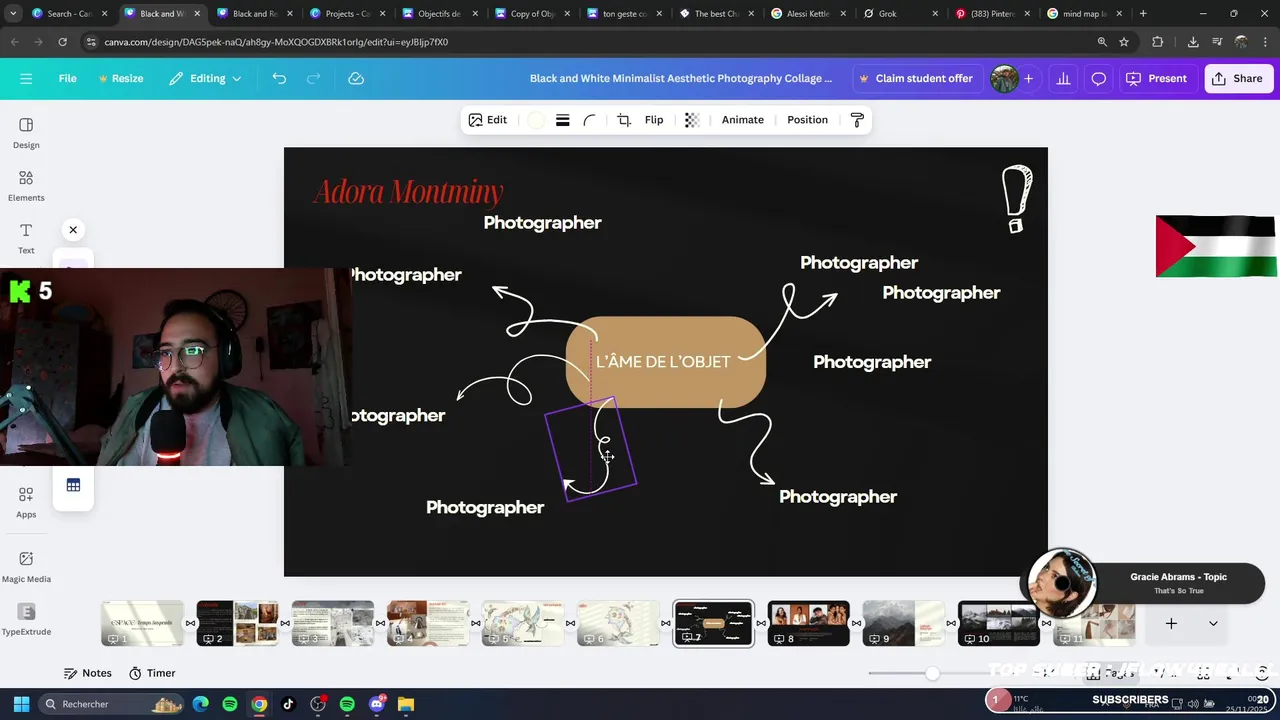Open the Timer tool
The height and width of the screenshot is (720, 1280).
(152, 673)
